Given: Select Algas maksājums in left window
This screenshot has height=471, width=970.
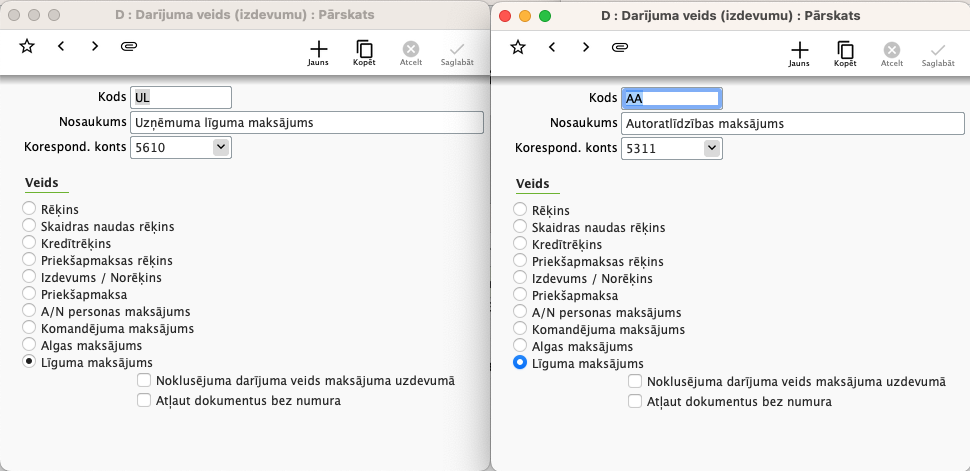Looking at the screenshot, I should (28, 344).
